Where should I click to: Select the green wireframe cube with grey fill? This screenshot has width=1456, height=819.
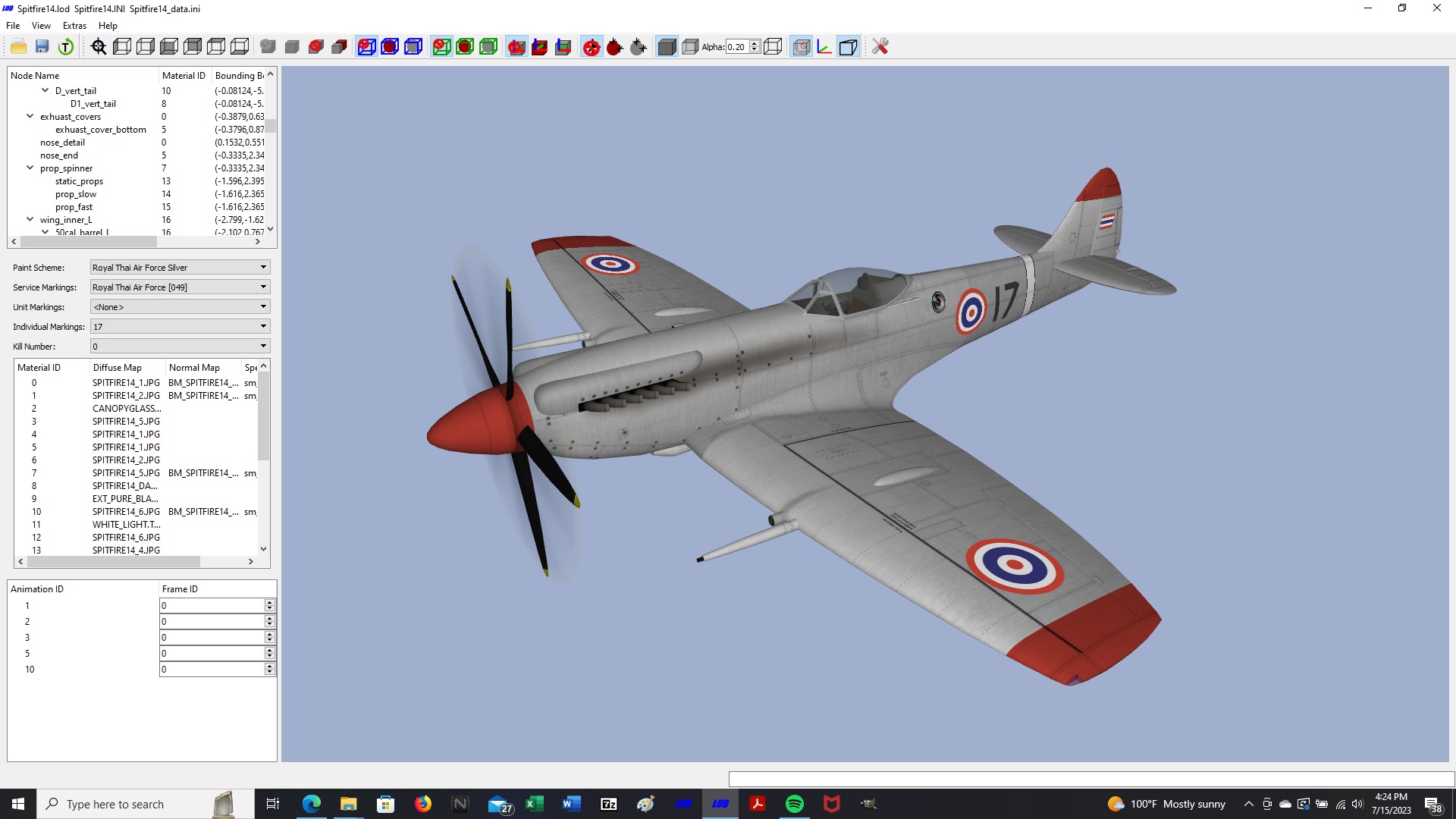click(x=488, y=47)
